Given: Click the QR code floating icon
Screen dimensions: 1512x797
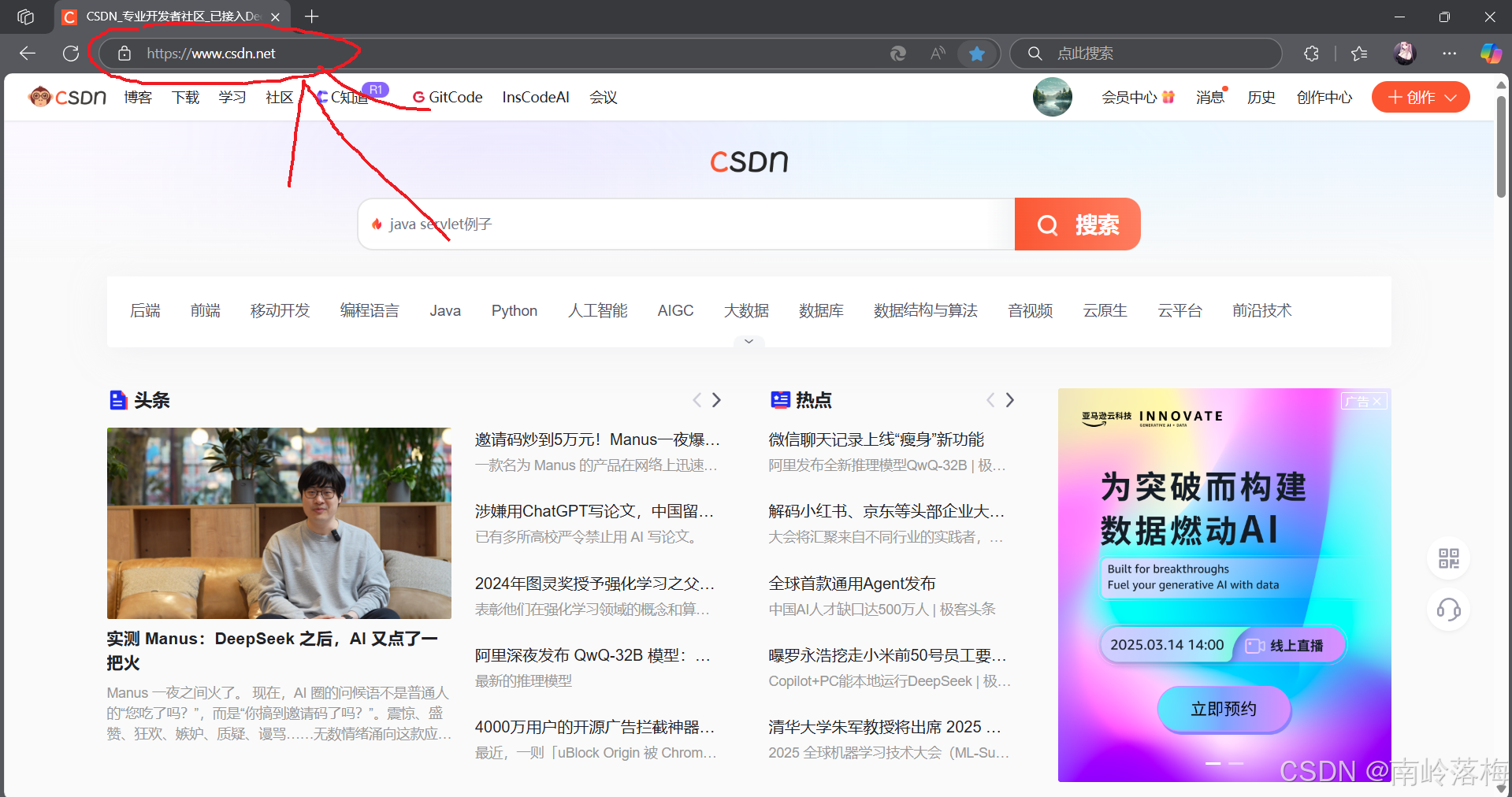Looking at the screenshot, I should (1448, 558).
